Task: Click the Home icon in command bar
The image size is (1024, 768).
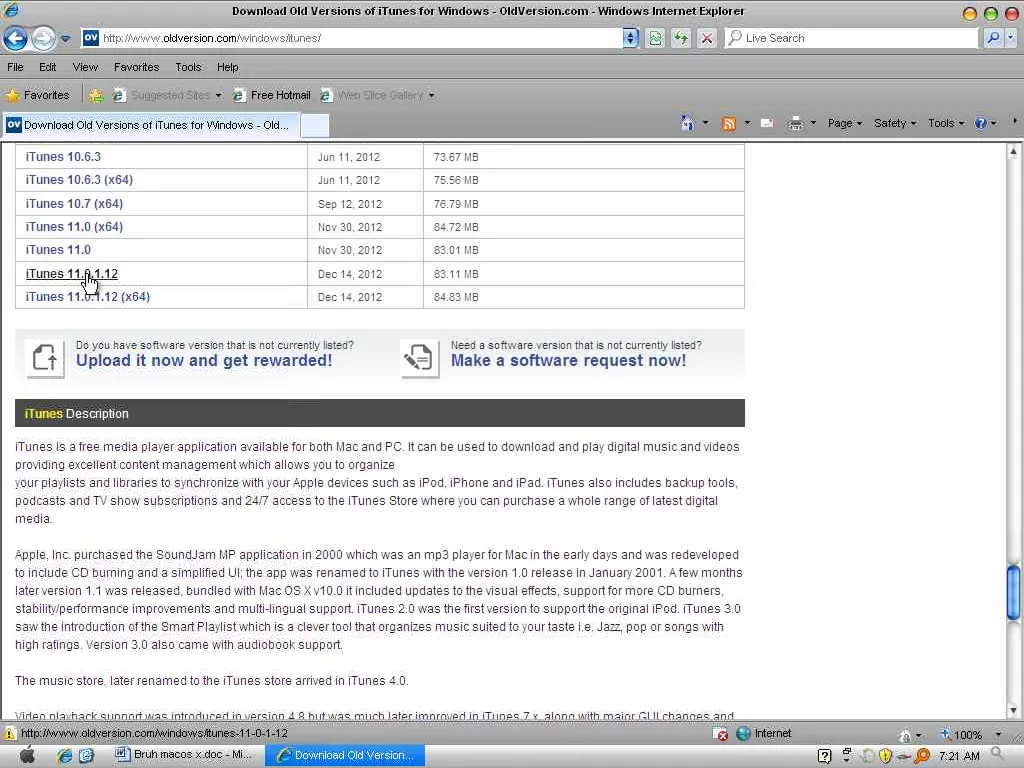Action: pos(687,123)
